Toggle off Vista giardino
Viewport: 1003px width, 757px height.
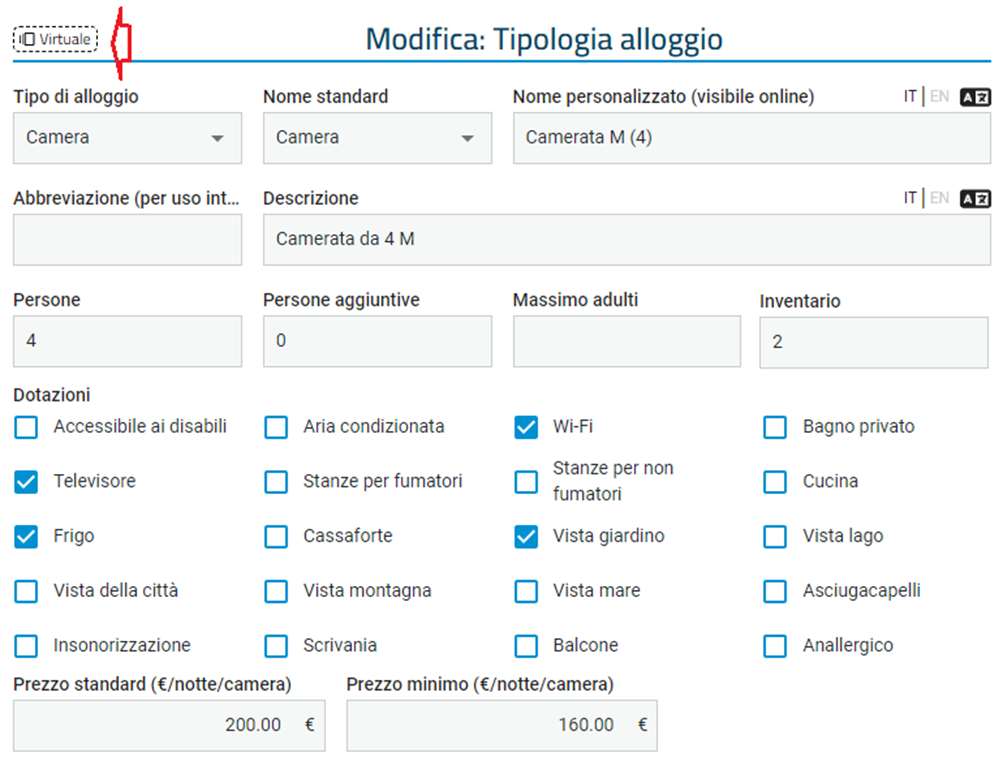[x=526, y=537]
